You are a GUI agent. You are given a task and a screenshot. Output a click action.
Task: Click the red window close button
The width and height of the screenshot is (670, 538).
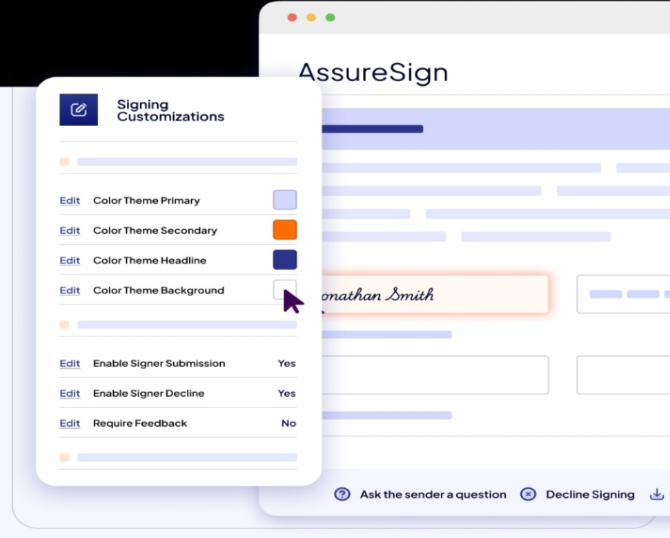292,18
